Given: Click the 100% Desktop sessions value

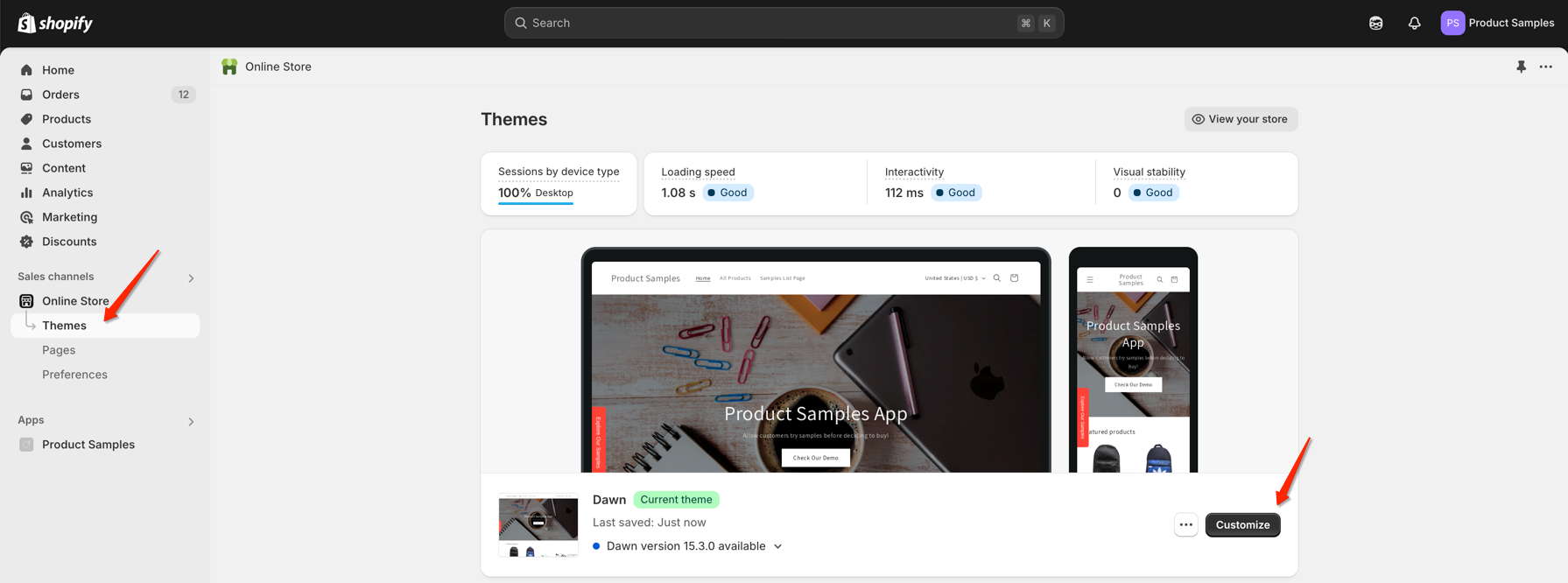Looking at the screenshot, I should (536, 193).
